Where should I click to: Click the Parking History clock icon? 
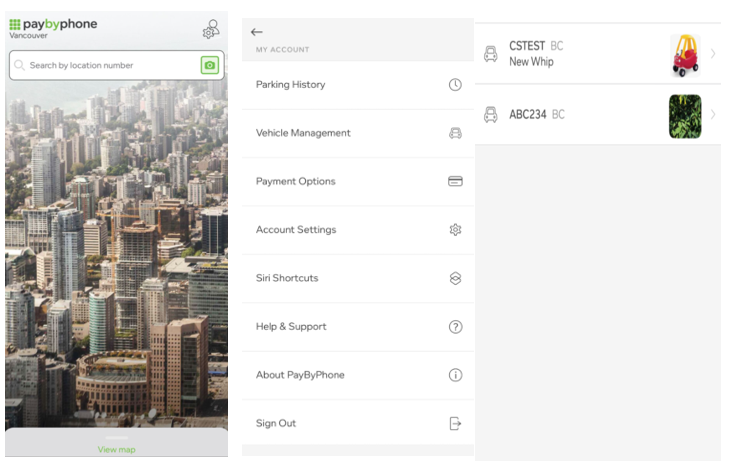(x=455, y=85)
